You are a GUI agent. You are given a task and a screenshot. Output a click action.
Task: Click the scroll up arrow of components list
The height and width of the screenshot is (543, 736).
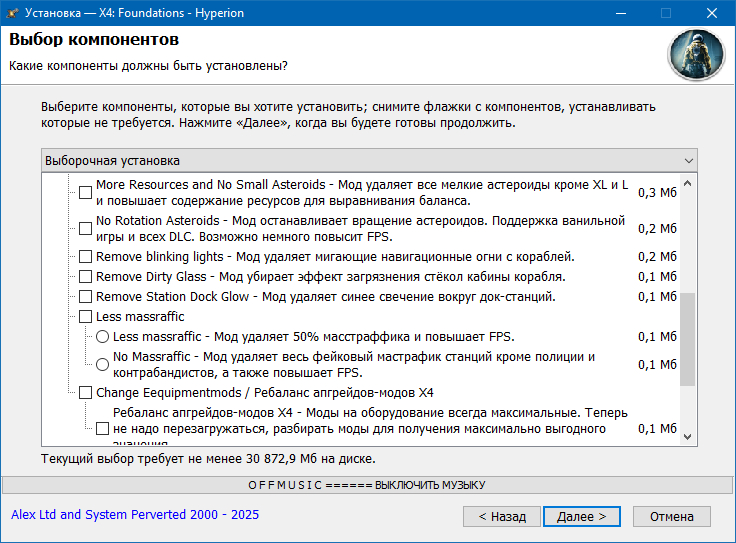[x=688, y=184]
